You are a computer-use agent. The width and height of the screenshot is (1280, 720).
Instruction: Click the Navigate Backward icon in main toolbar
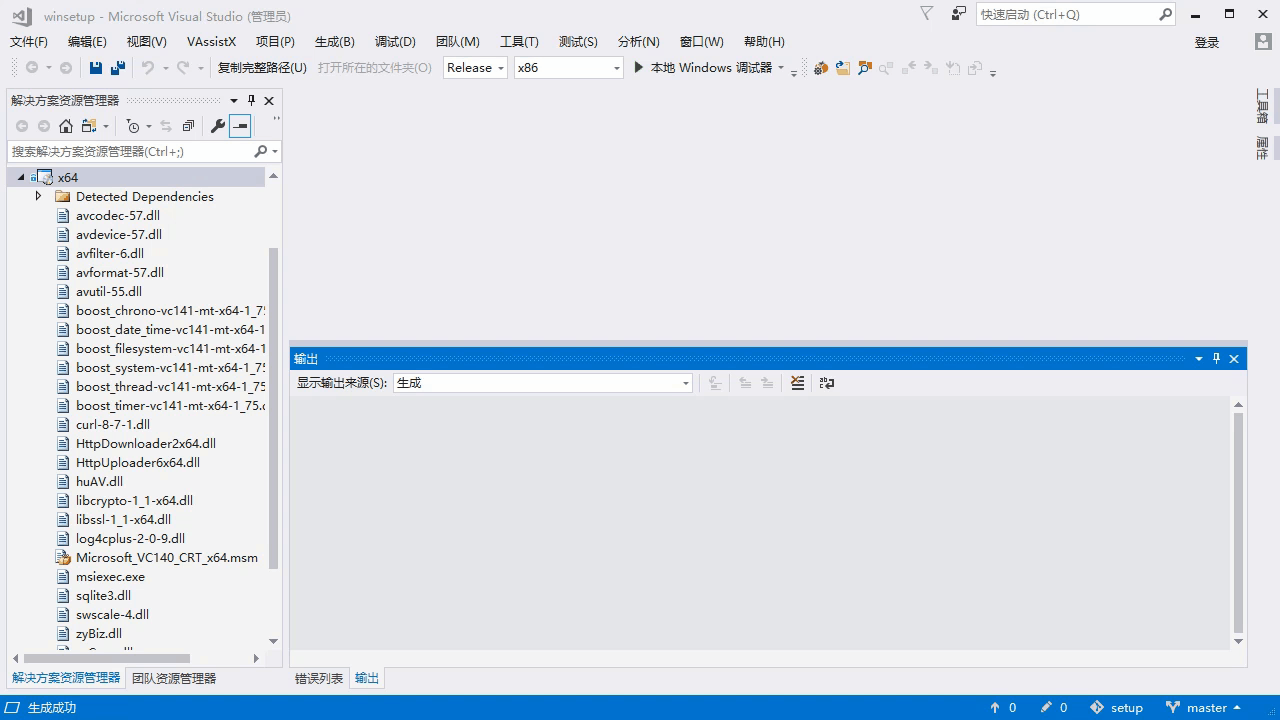32,68
